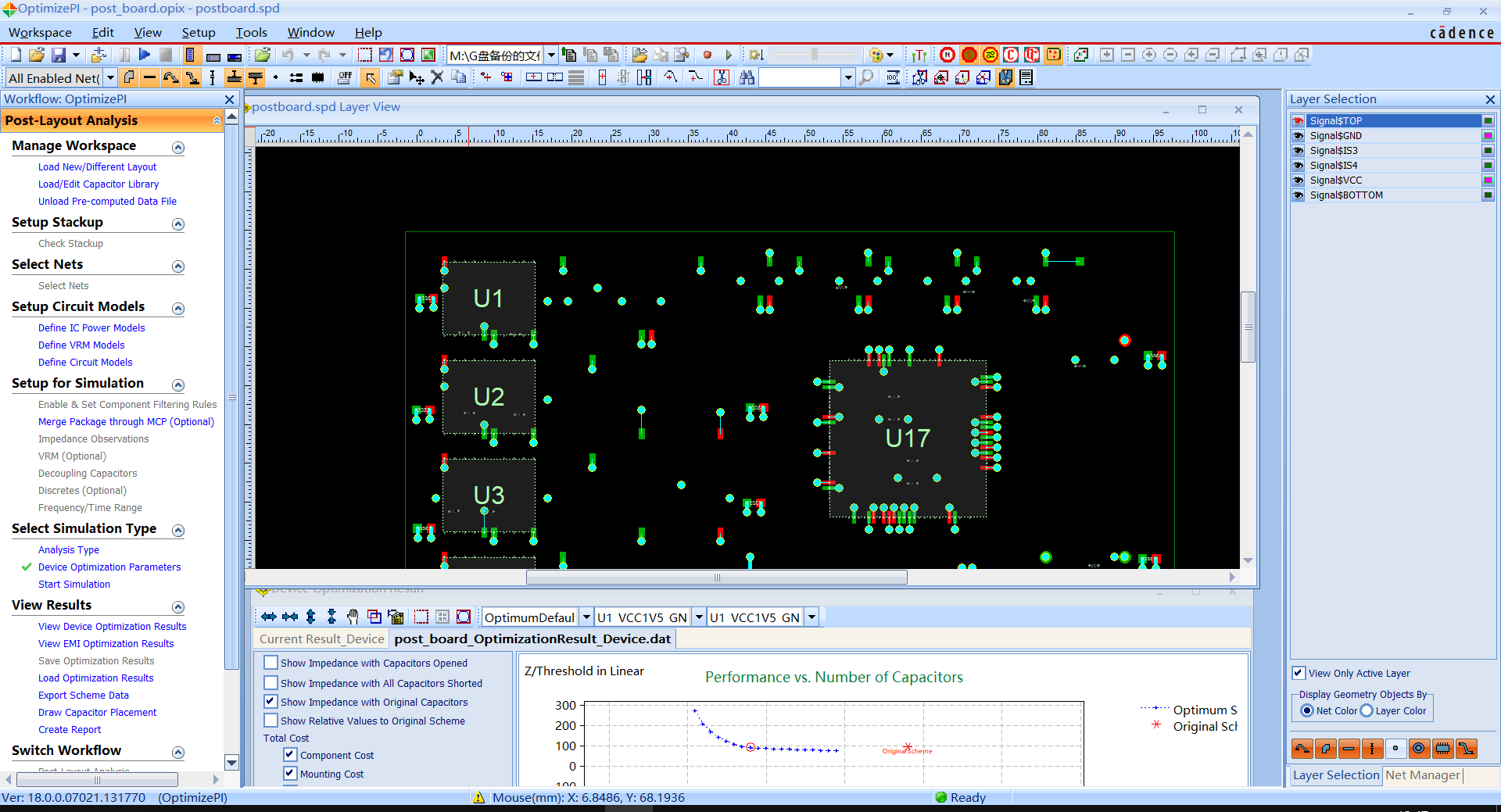
Task: Click the trace shape icon in Layer Selection
Action: pos(1302,749)
